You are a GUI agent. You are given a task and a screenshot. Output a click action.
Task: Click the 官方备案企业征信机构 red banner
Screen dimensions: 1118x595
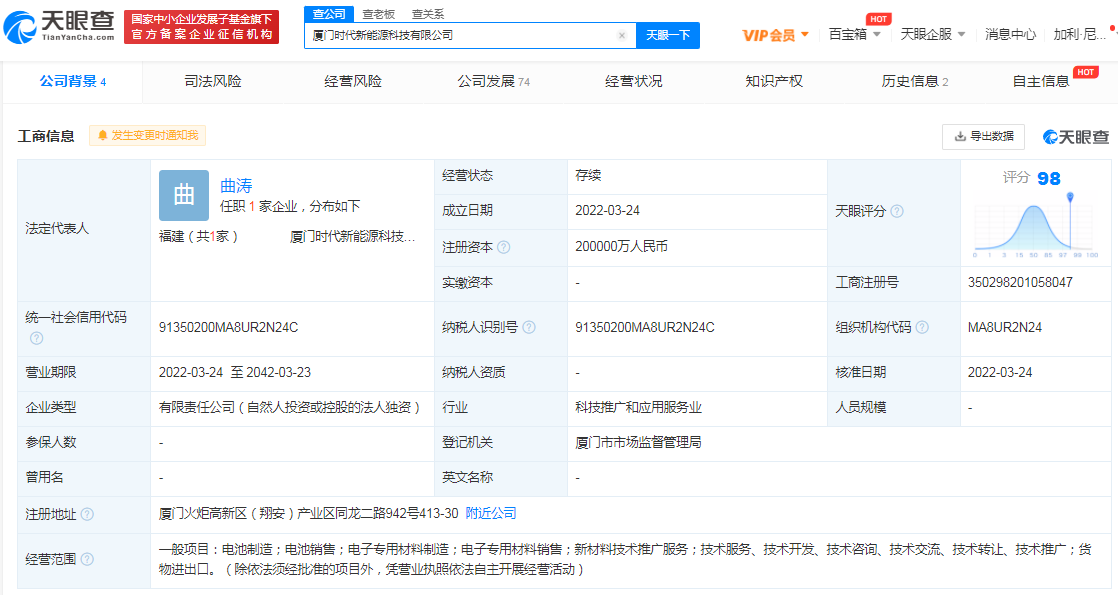(202, 27)
